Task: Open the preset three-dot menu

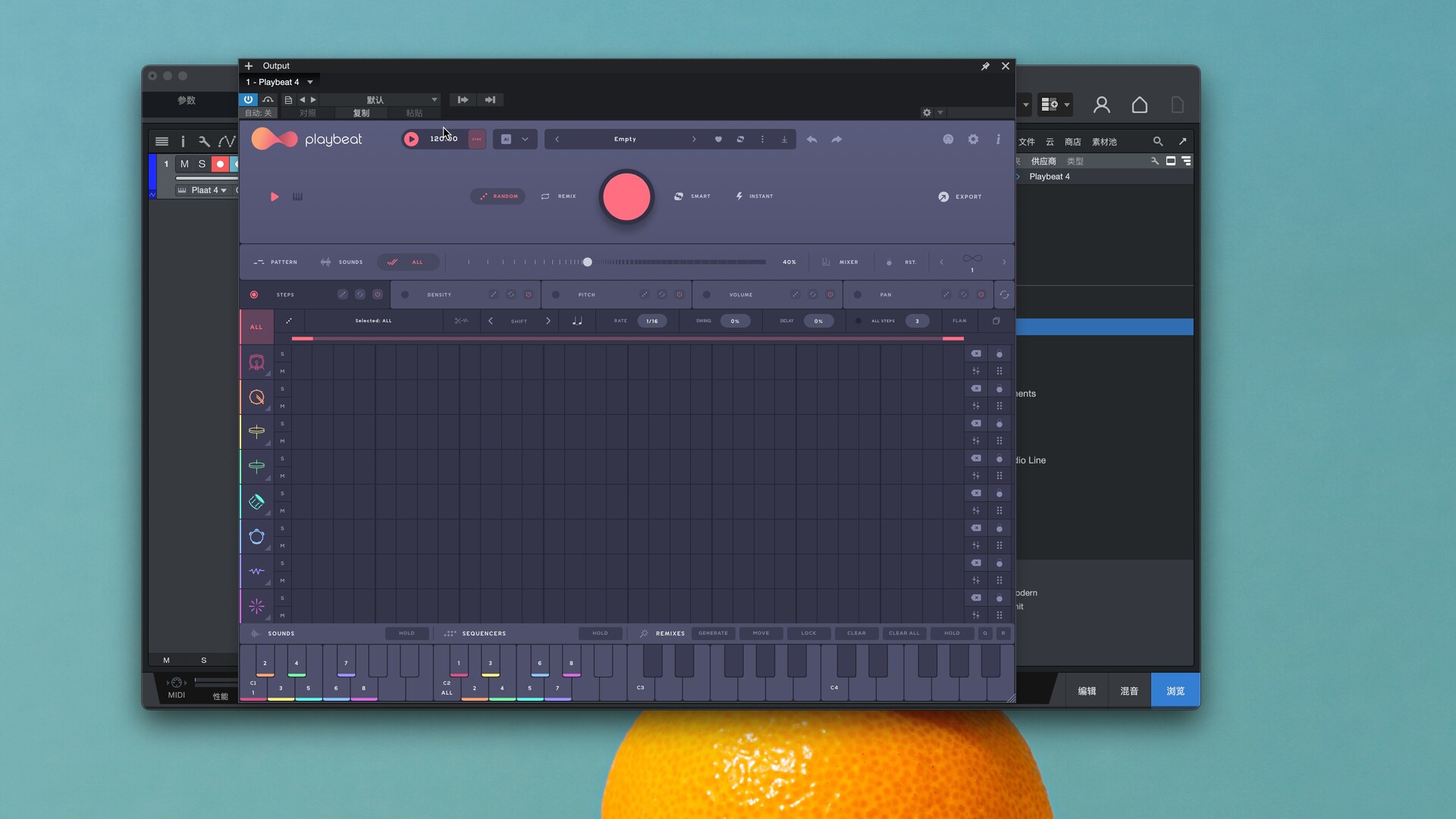Action: (x=762, y=140)
